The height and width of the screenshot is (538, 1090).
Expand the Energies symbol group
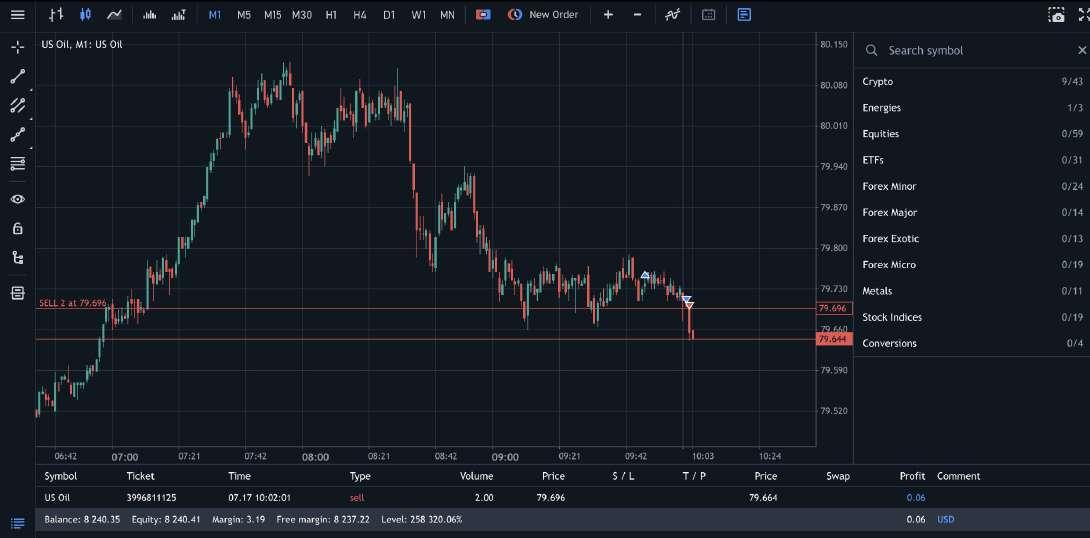[972, 108]
